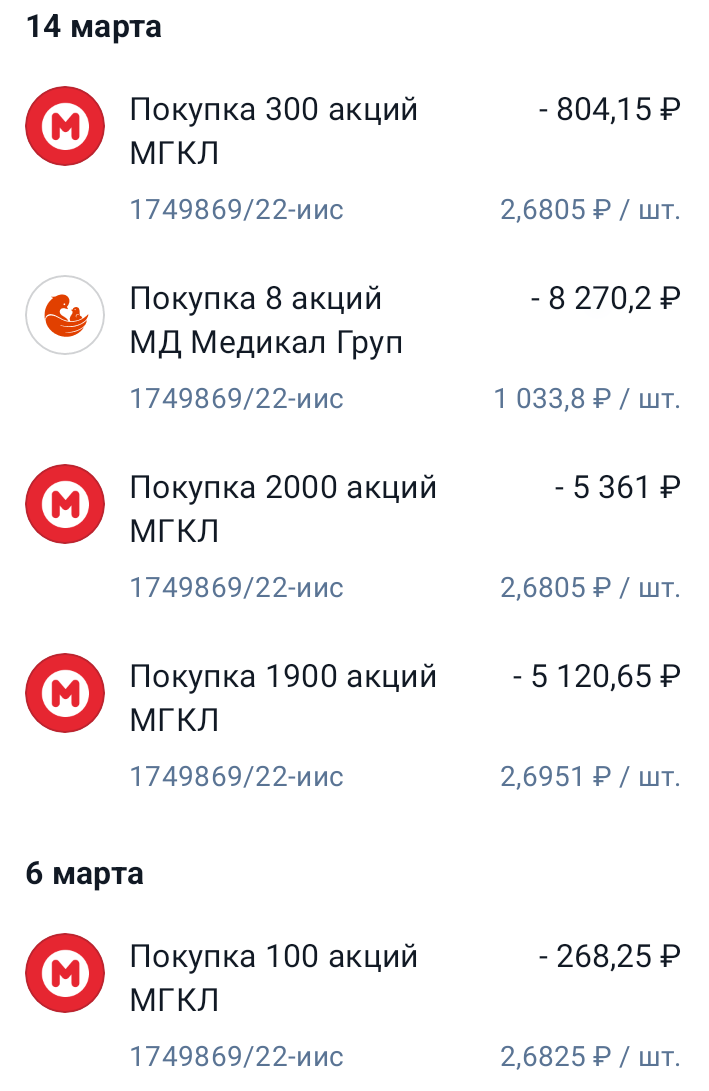709x1091 pixels.
Task: Click price 2,6951 ₽ / шт.
Action: (x=590, y=776)
